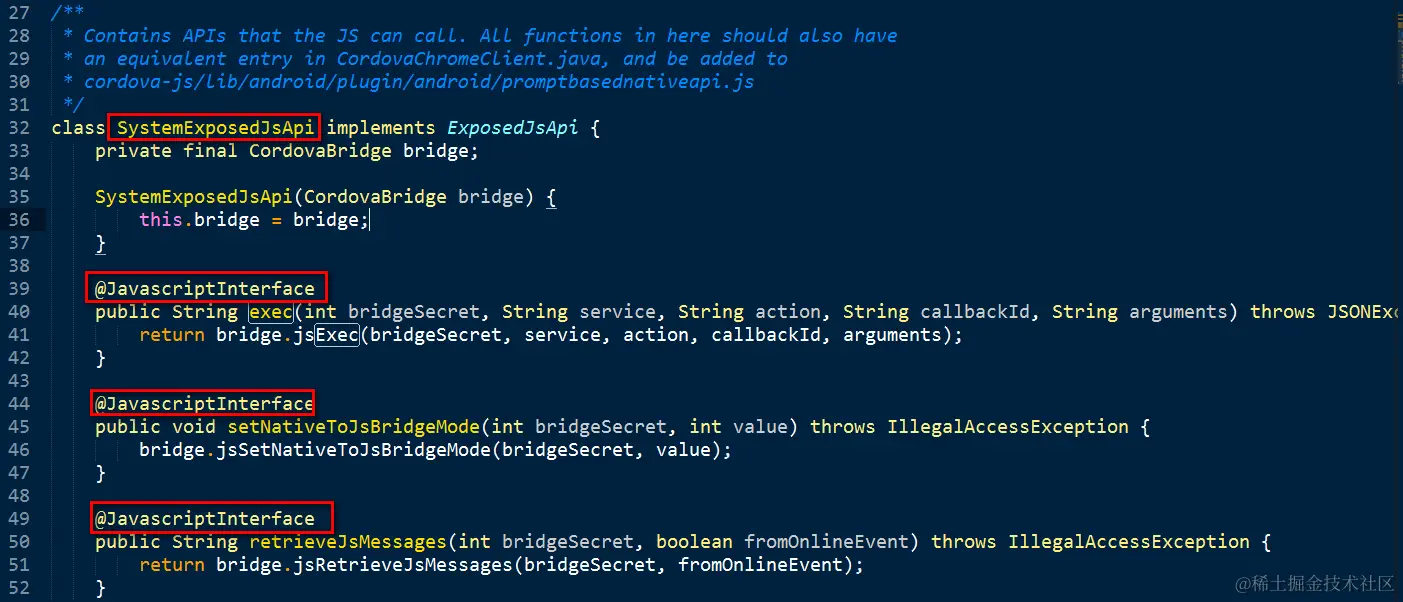Click the @JavascriptInterface annotation on line 39
1403x602 pixels.
click(205, 289)
